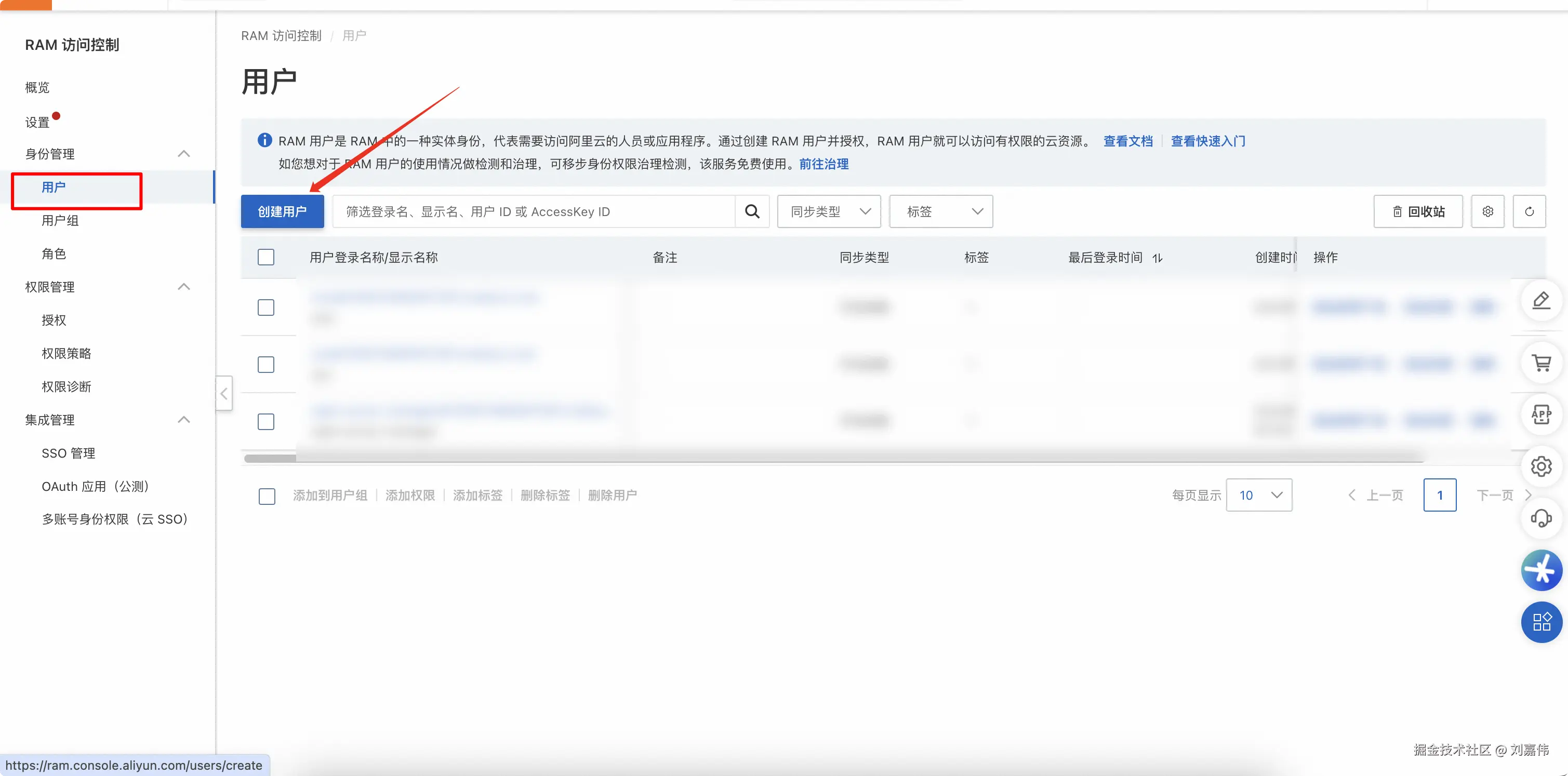Open table column settings gear icon

tap(1487, 211)
